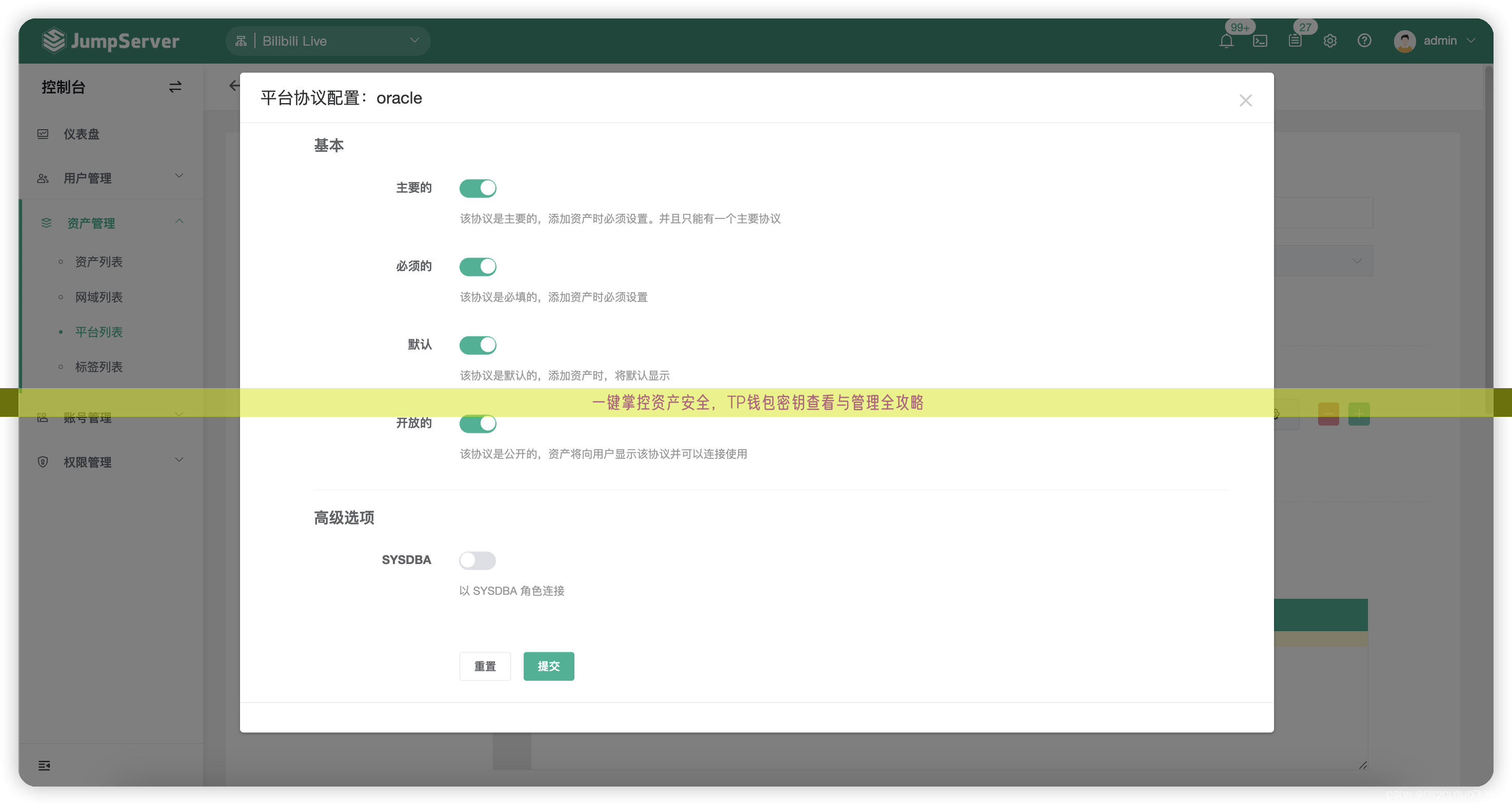Screen dimensions: 1512x805
Task: Open 标签列表 page
Action: (x=98, y=367)
